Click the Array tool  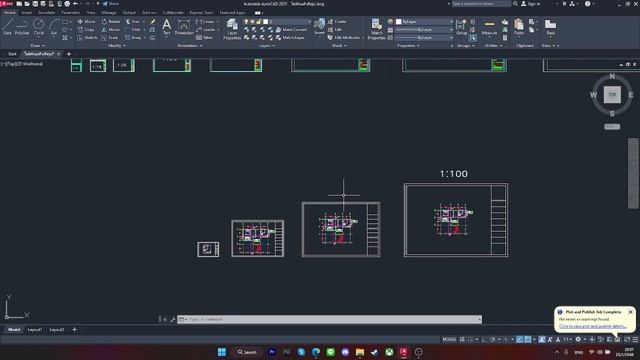point(133,38)
